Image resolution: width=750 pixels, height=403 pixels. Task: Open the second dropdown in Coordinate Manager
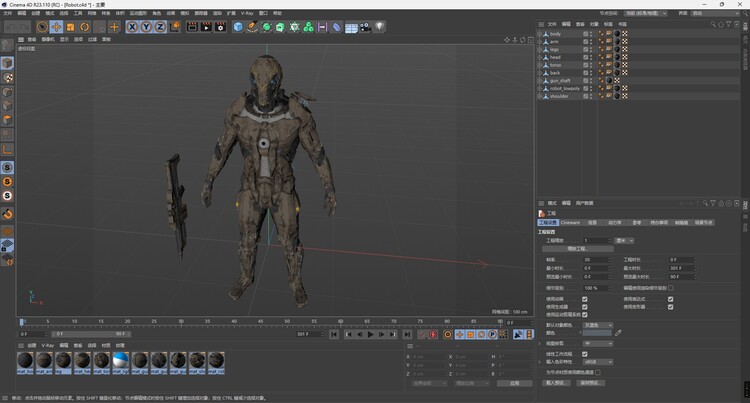point(472,383)
